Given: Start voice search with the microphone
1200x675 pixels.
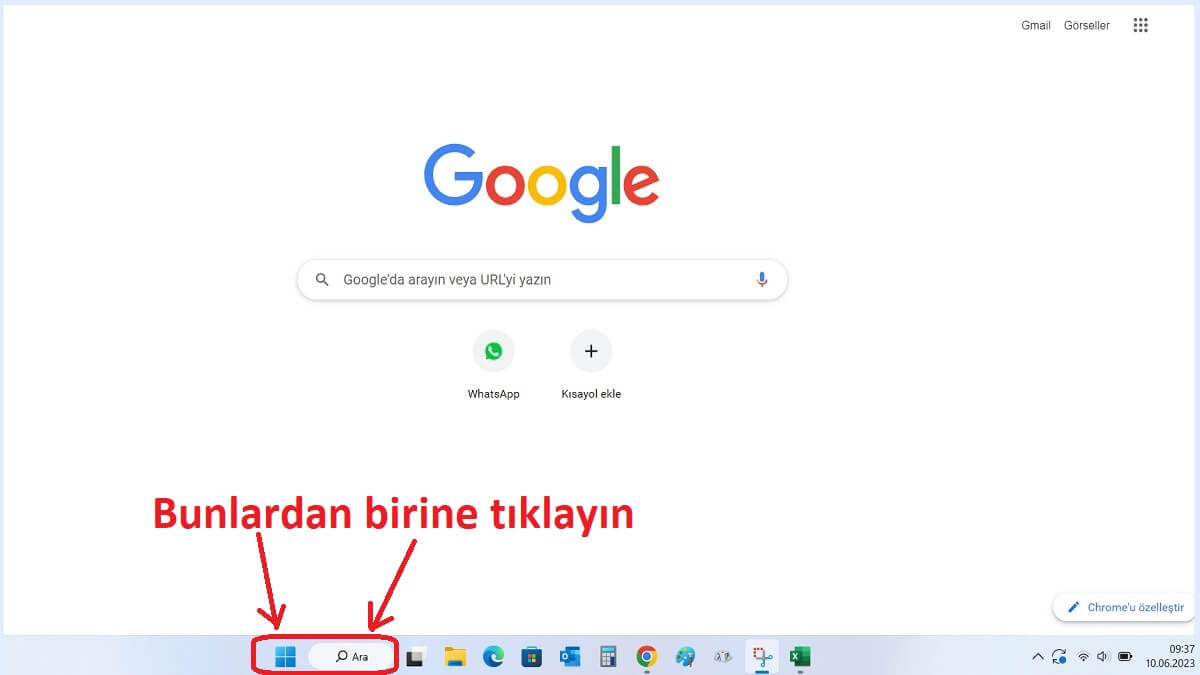Looking at the screenshot, I should click(x=762, y=280).
